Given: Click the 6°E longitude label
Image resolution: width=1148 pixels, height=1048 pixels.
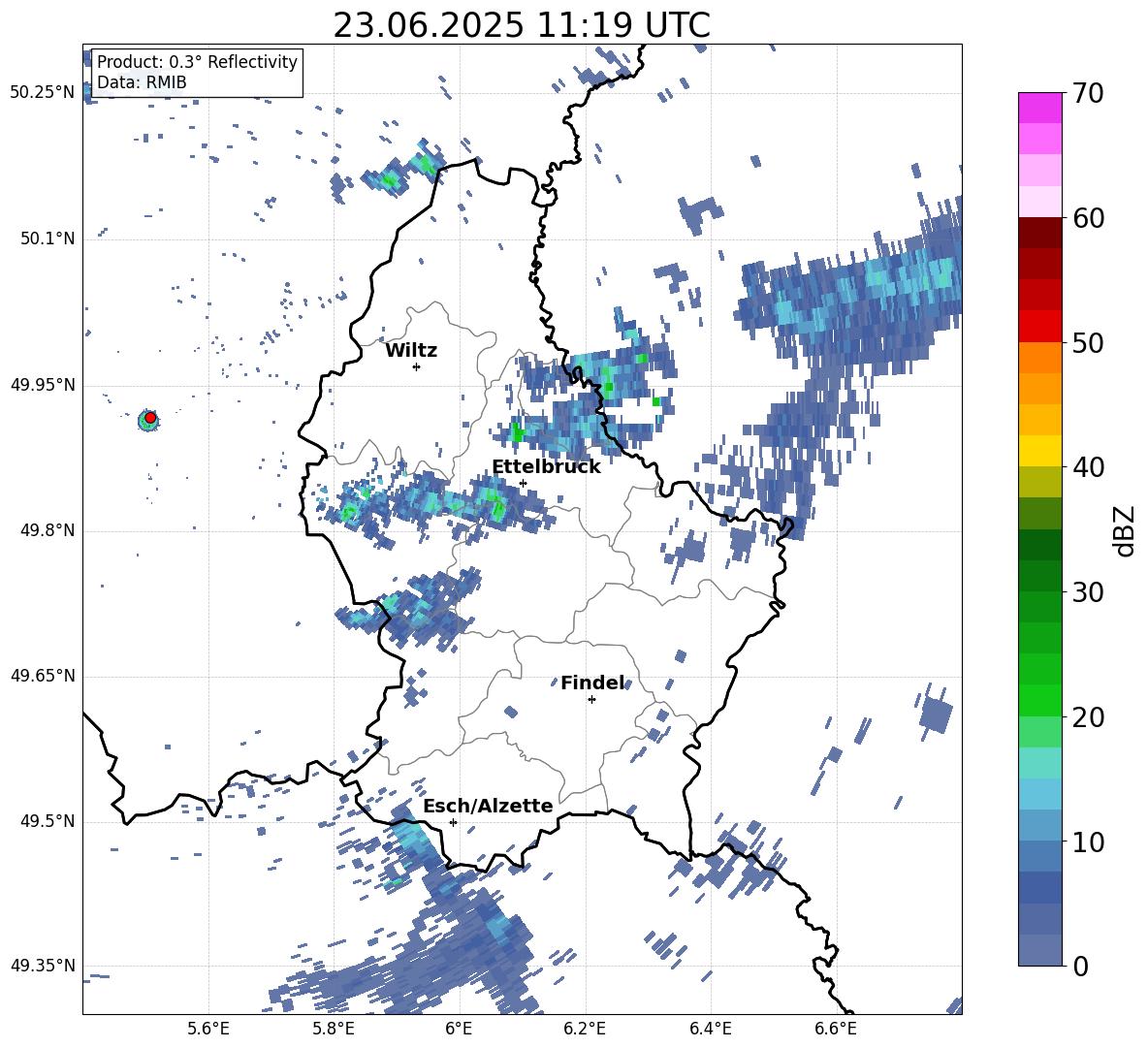Looking at the screenshot, I should point(459,1029).
